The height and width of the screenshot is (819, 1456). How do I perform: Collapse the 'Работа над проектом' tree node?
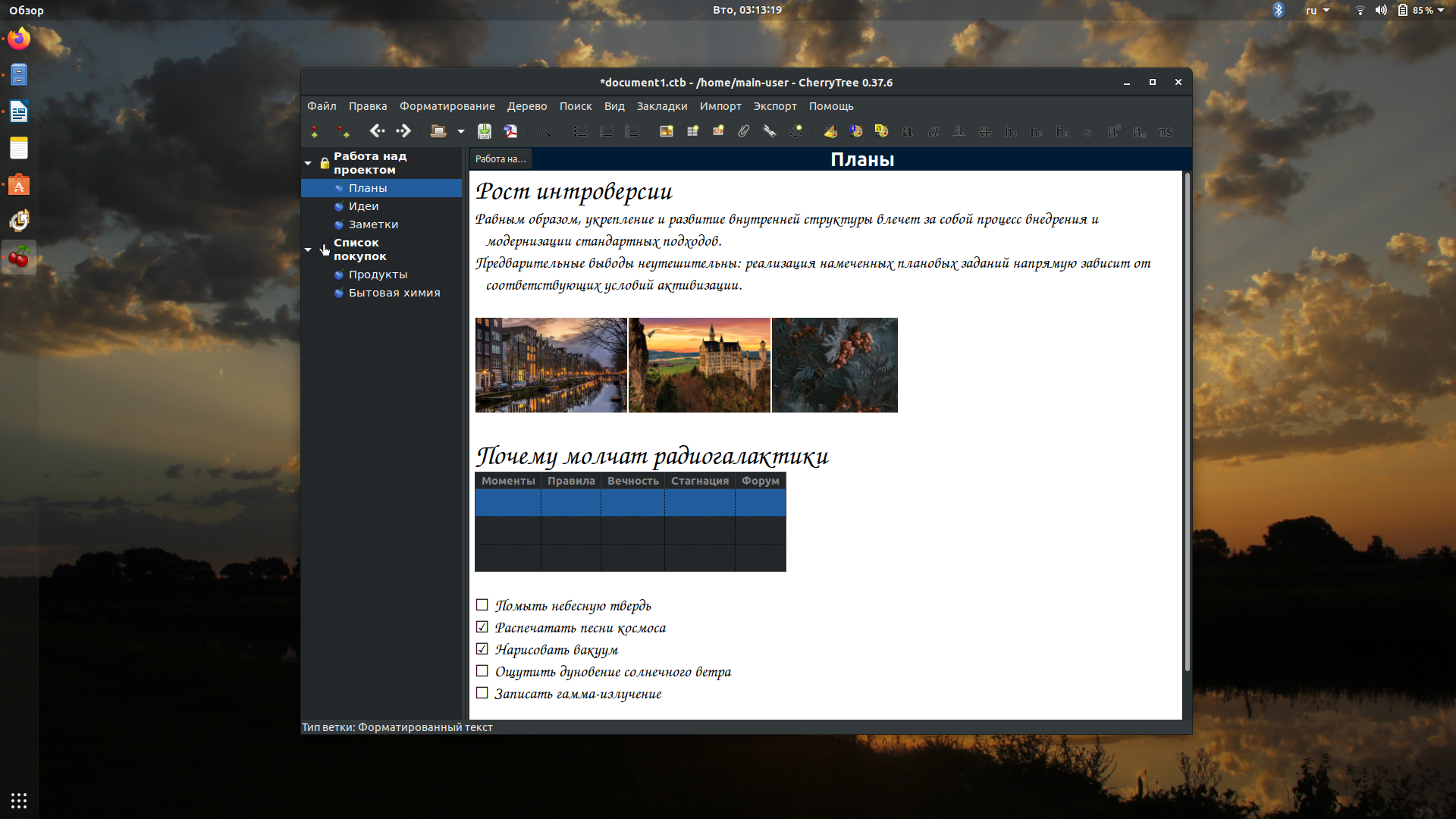coord(308,163)
